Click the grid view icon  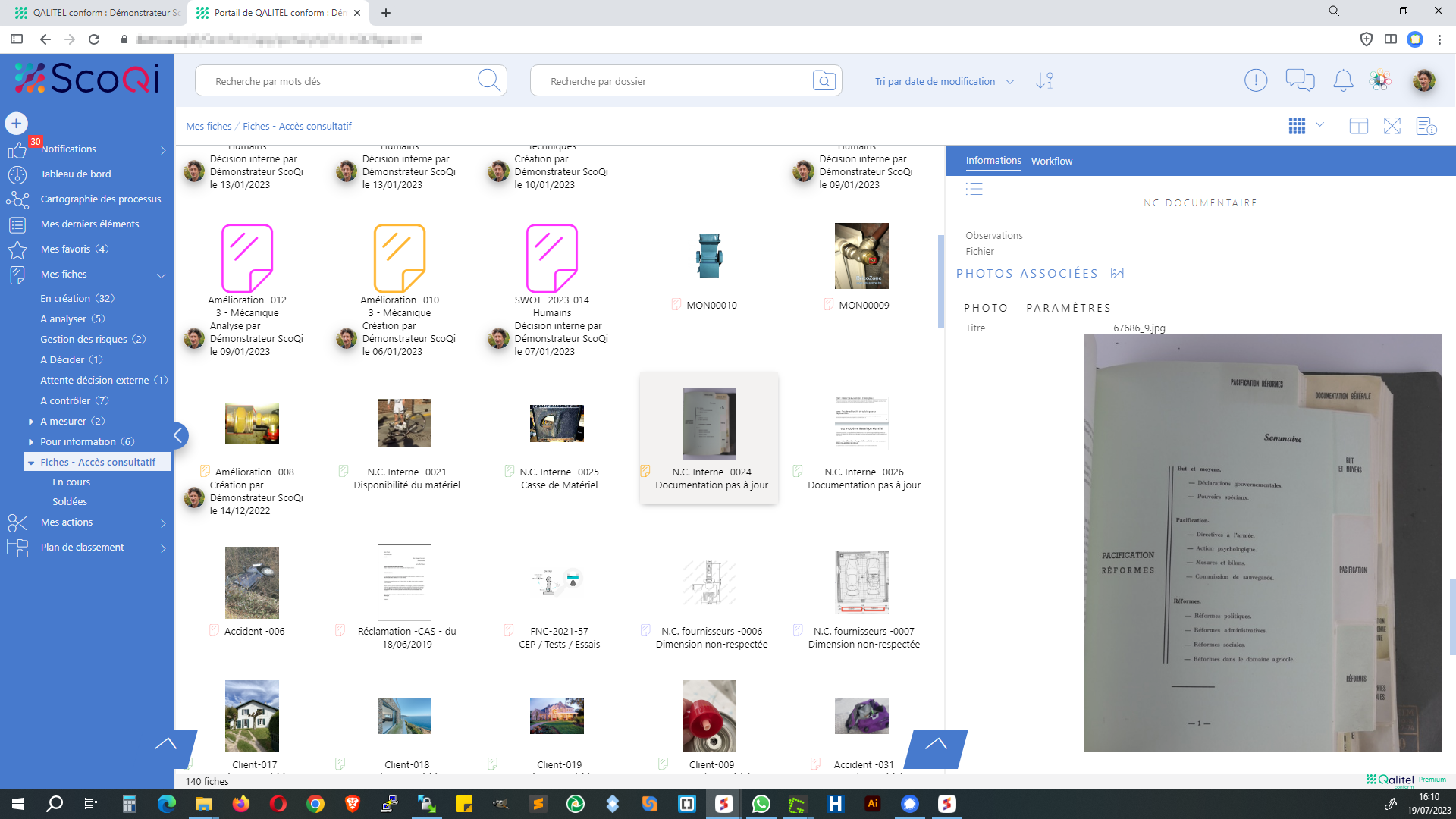click(x=1297, y=126)
